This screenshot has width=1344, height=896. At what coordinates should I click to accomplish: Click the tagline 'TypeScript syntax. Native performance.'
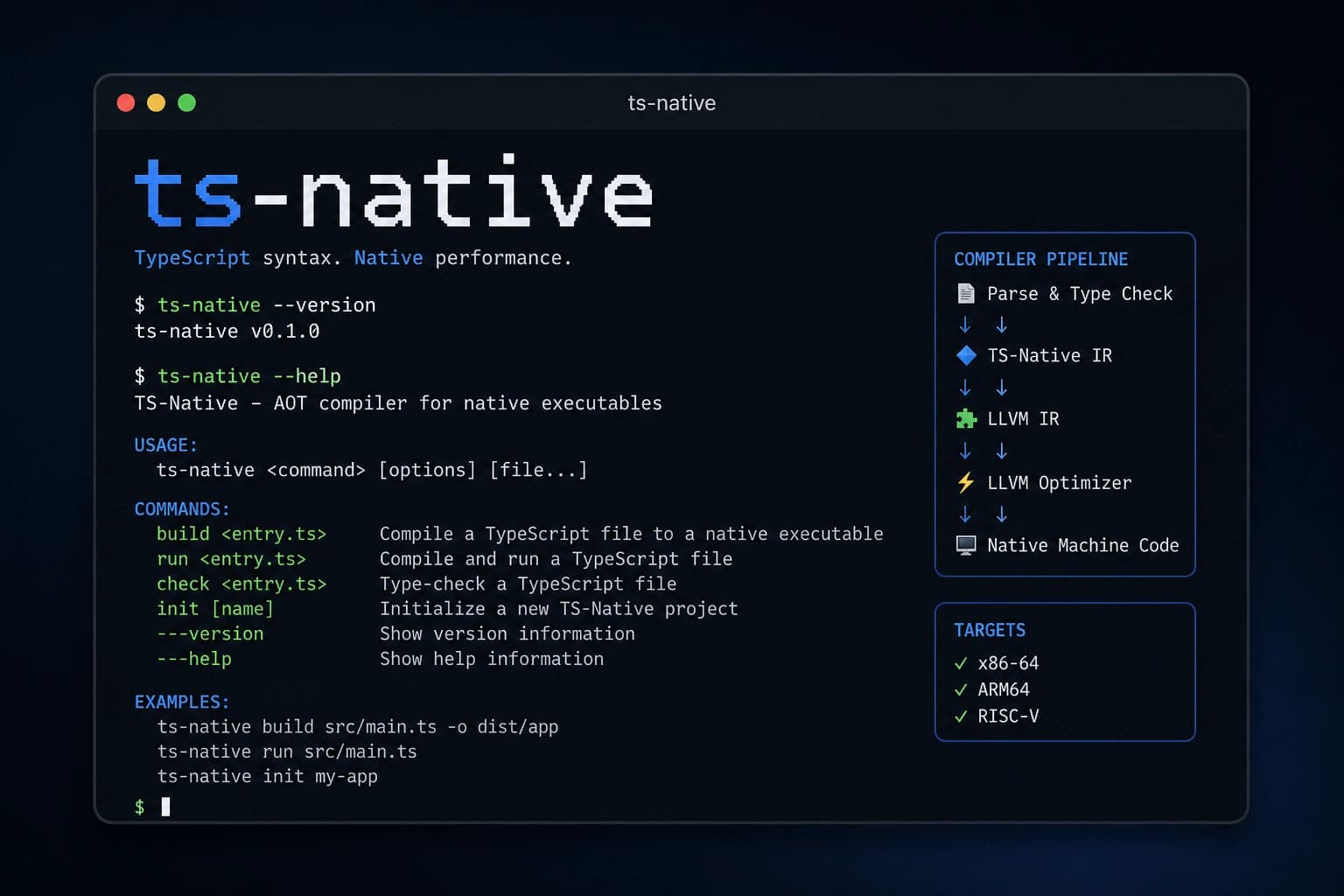(x=353, y=258)
